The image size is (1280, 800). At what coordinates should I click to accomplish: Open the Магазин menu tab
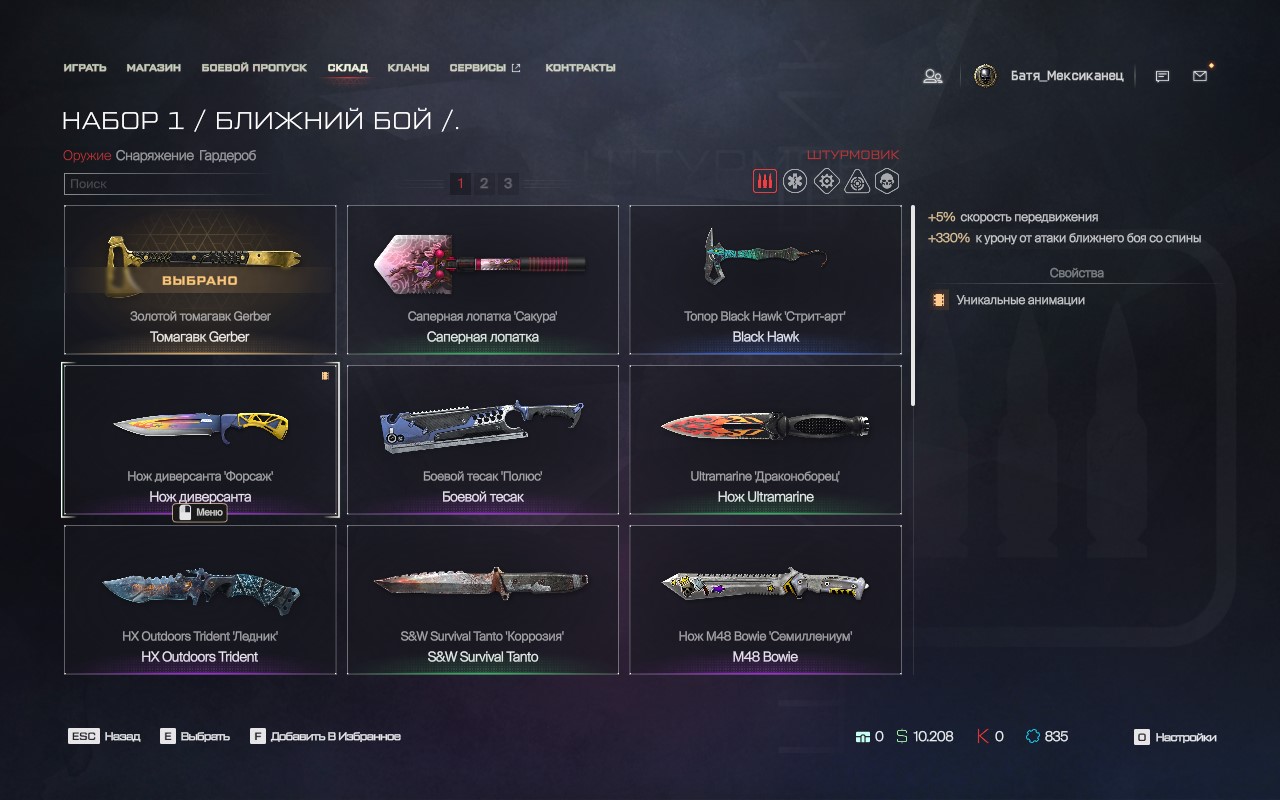coord(154,68)
